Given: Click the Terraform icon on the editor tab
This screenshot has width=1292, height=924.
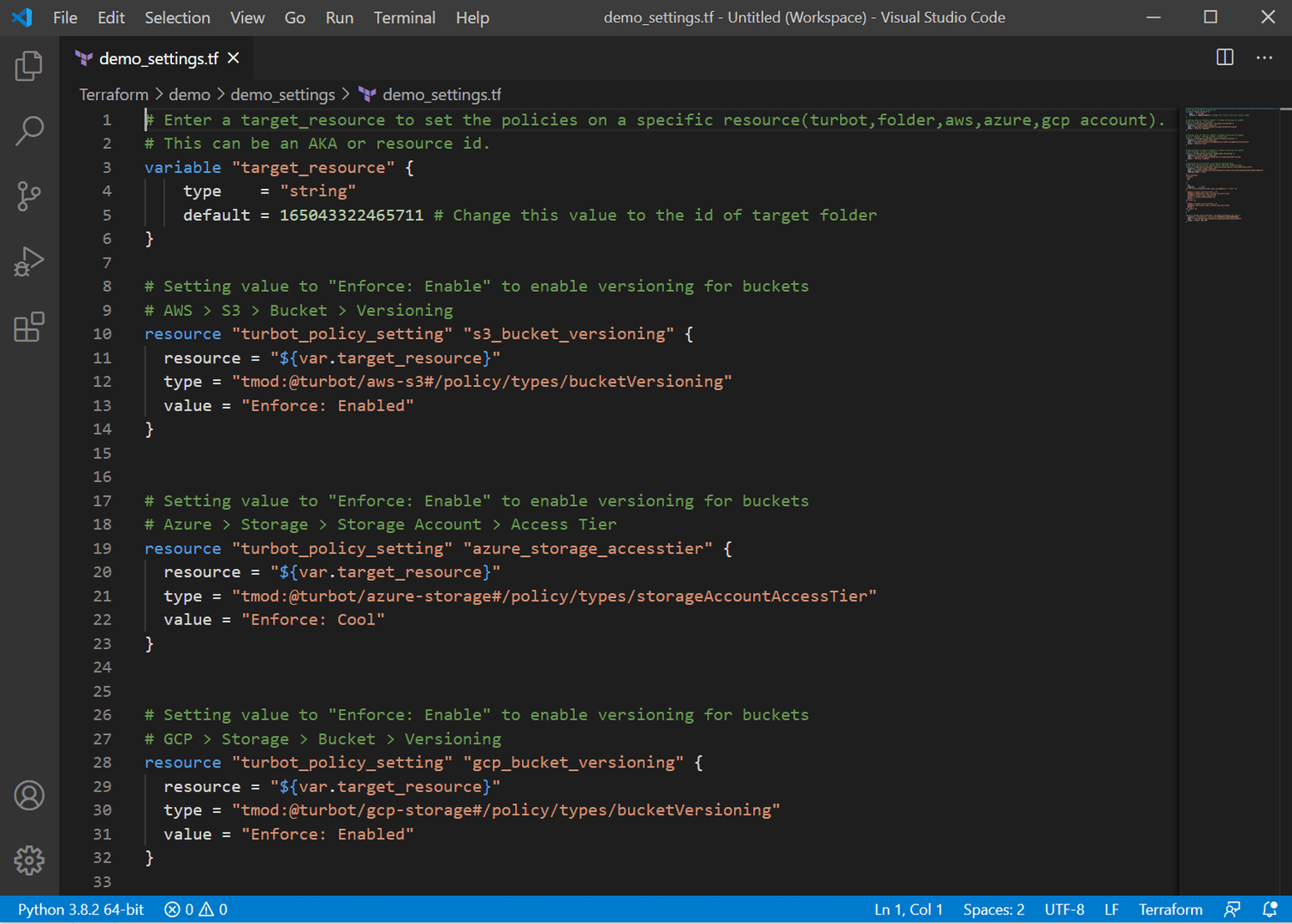Looking at the screenshot, I should tap(84, 58).
